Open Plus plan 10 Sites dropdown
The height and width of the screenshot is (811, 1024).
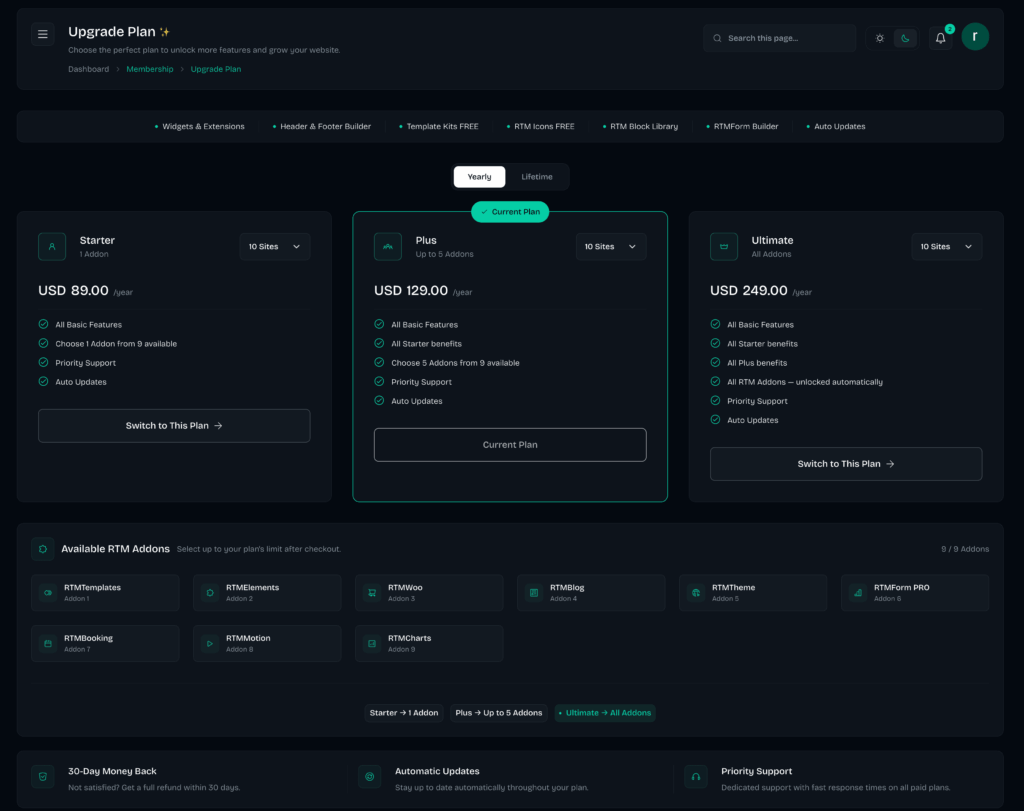[611, 246]
